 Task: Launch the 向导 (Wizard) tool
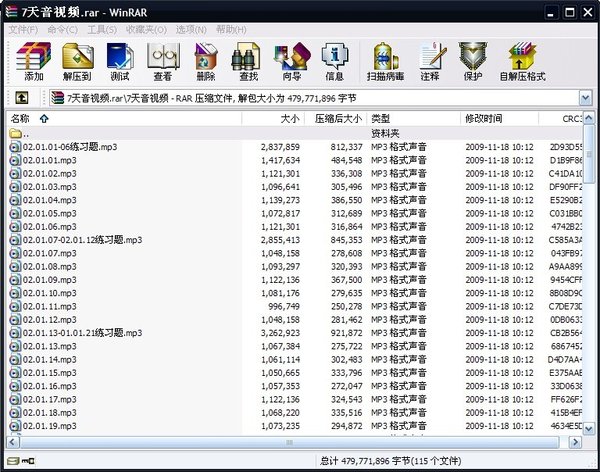[292, 61]
